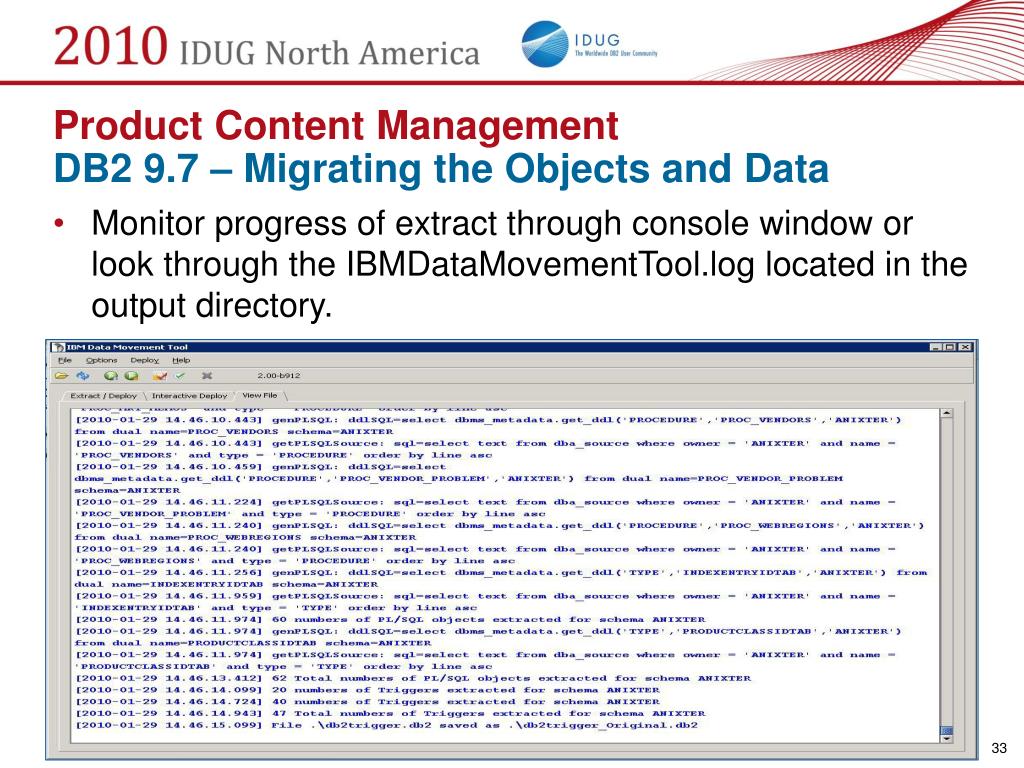Click log text 'dual name=INDEXENTRYIDTAB schema=ANIXTER'

point(226,584)
